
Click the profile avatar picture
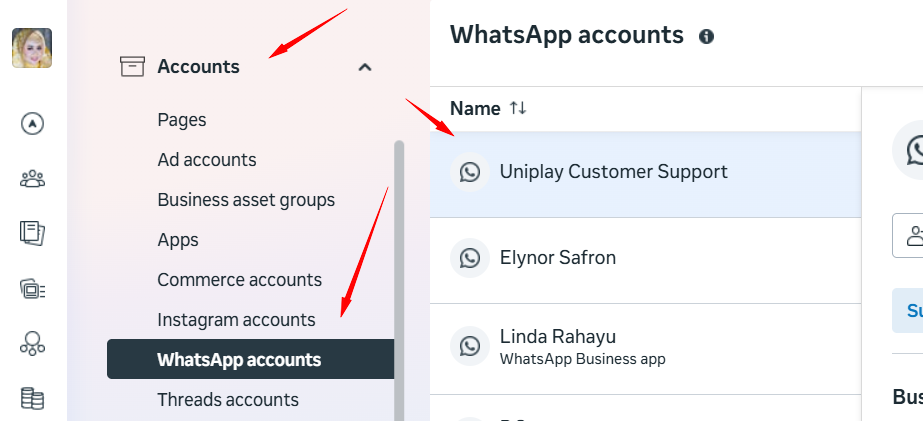pyautogui.click(x=32, y=48)
